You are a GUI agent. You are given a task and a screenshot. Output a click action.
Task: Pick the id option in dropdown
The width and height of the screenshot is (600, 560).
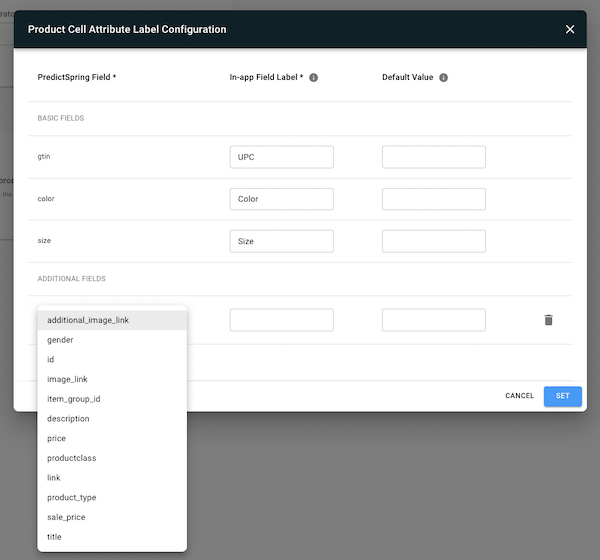tap(112, 359)
